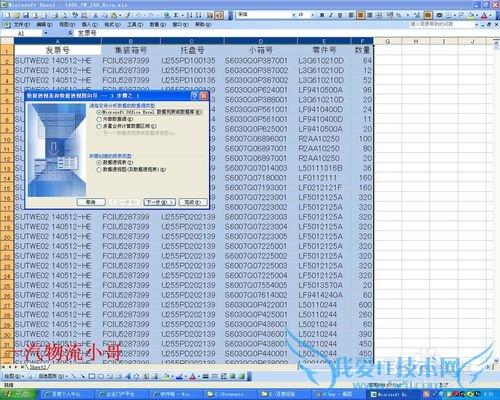This screenshot has width=500, height=400.
Task: Click the Align Left icon
Action: point(351,15)
